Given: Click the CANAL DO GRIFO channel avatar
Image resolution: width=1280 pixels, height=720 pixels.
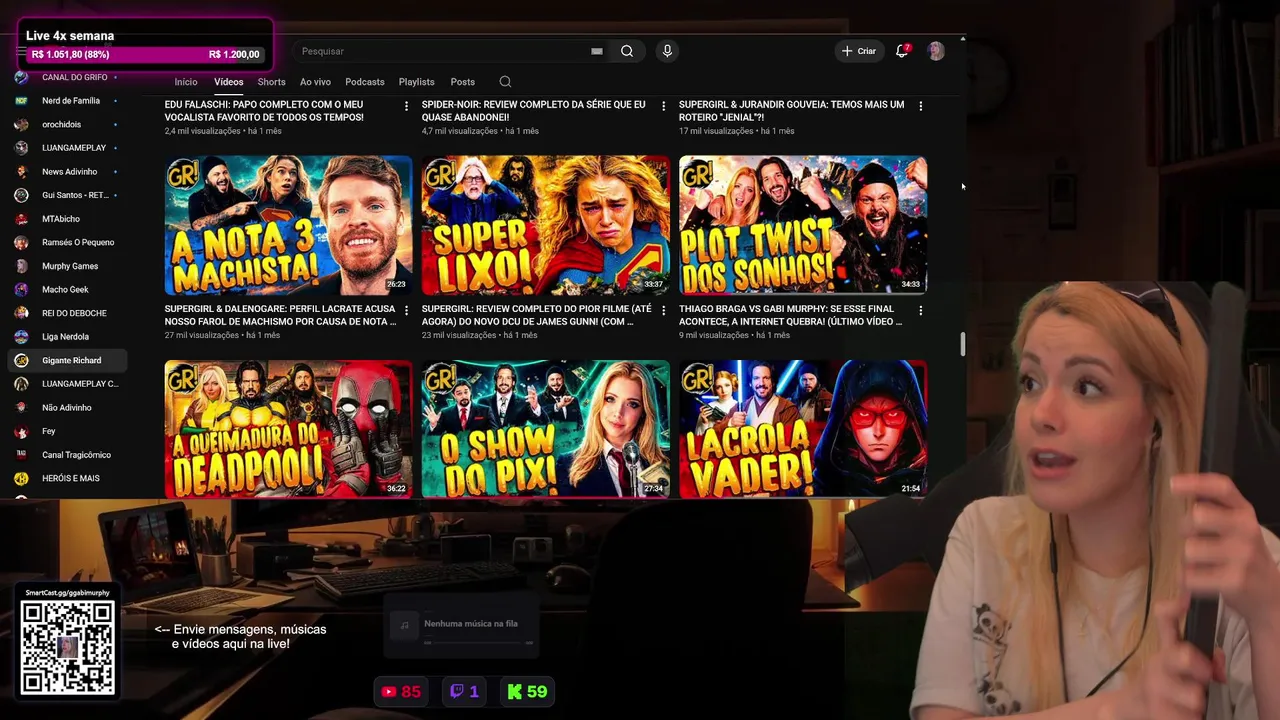Looking at the screenshot, I should (21, 77).
